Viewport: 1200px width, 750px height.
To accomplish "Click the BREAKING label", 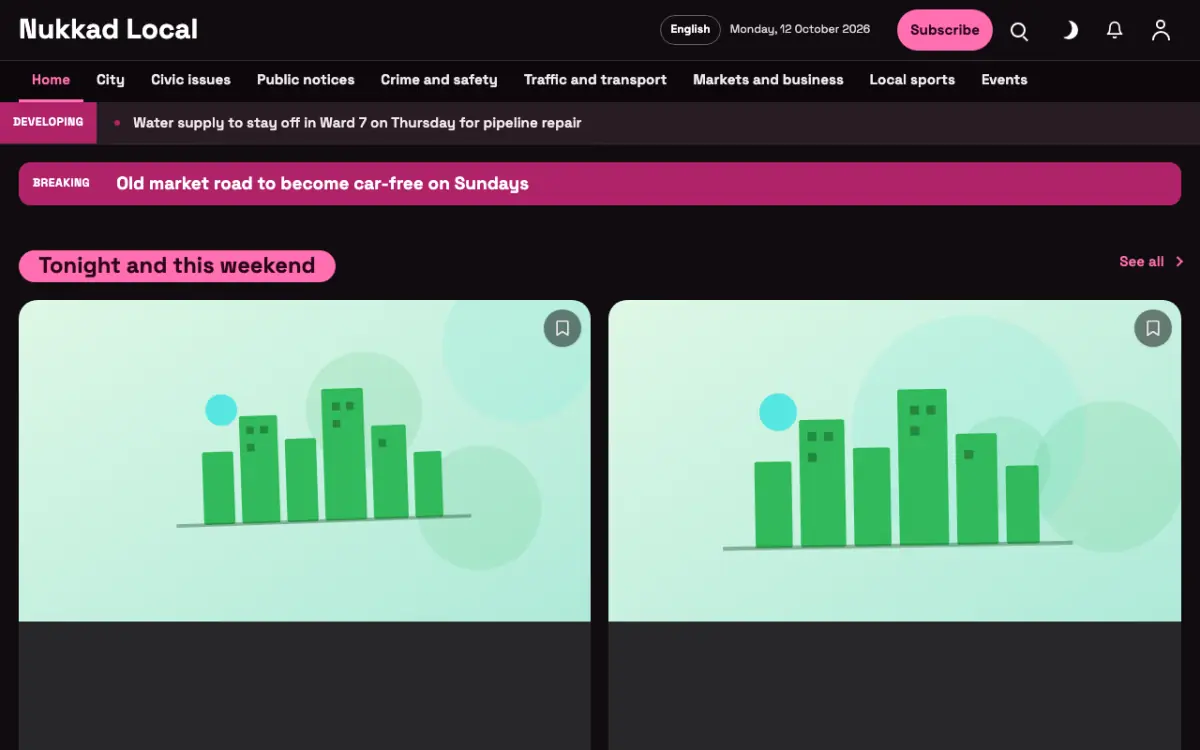I will tap(61, 183).
